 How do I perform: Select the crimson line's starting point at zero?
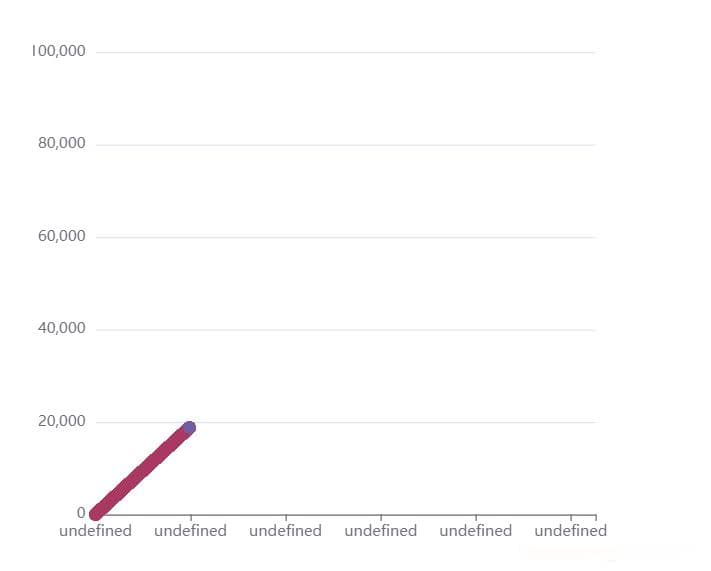coord(95,514)
